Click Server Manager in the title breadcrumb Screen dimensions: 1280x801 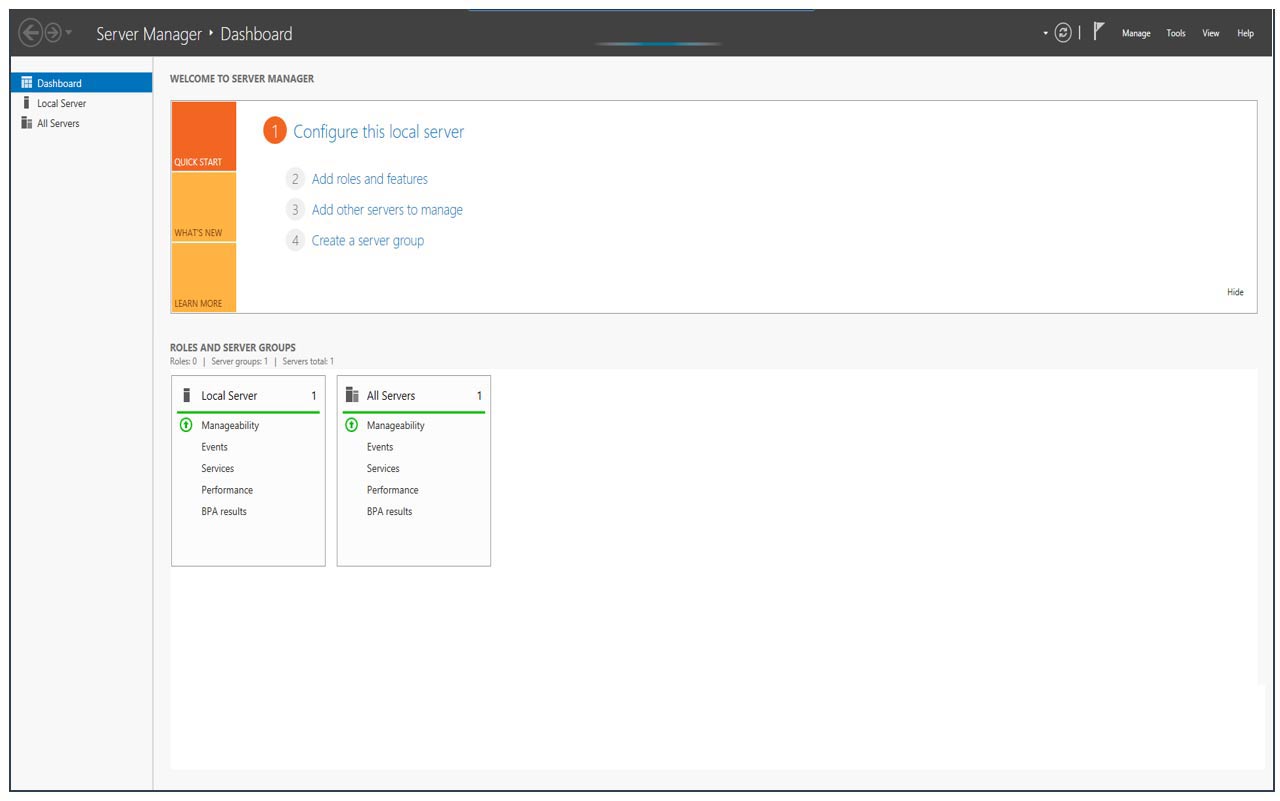150,34
